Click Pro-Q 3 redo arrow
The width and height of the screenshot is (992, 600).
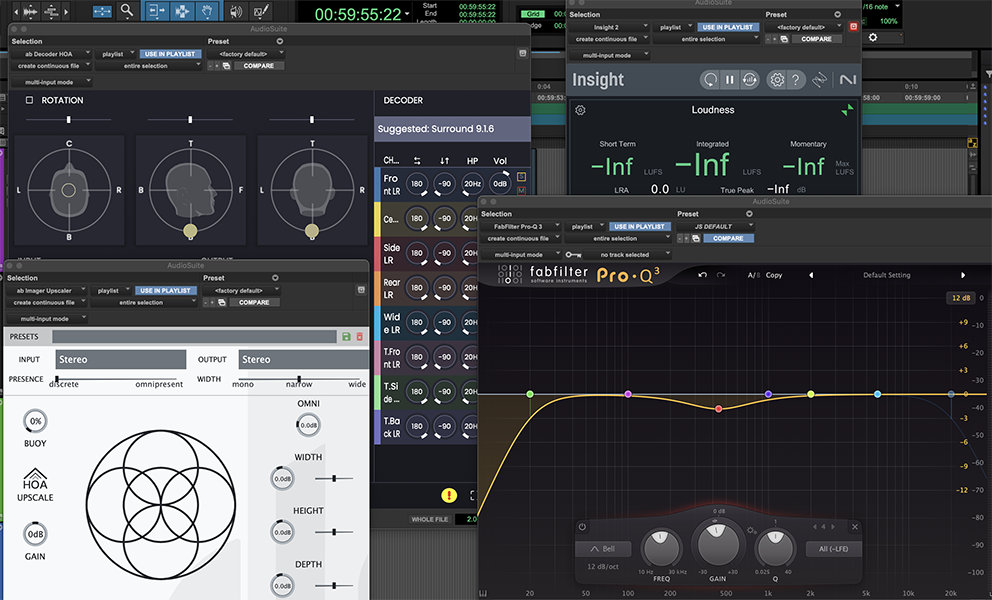[721, 275]
